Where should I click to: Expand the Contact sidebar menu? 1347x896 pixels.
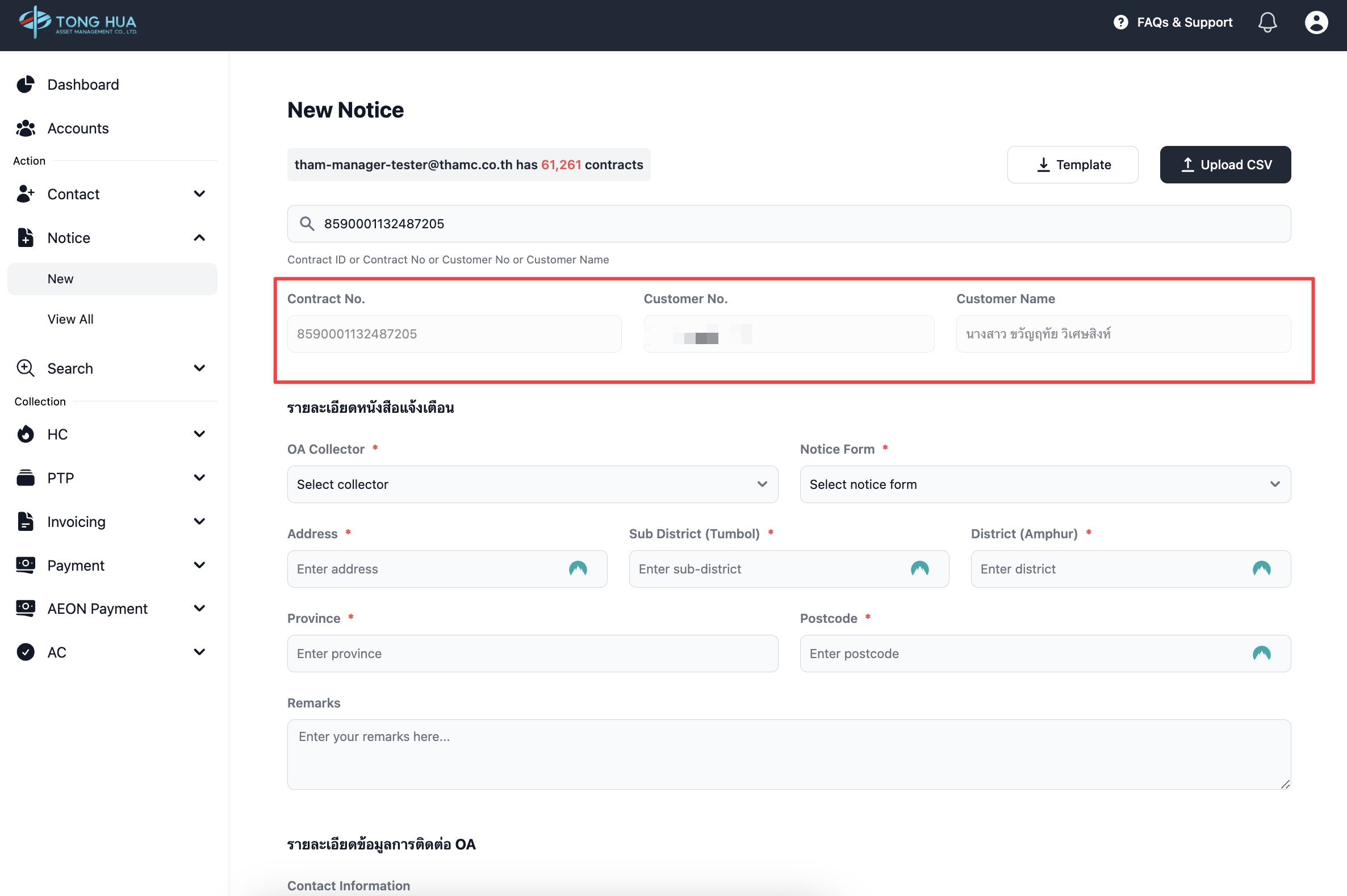pos(112,194)
